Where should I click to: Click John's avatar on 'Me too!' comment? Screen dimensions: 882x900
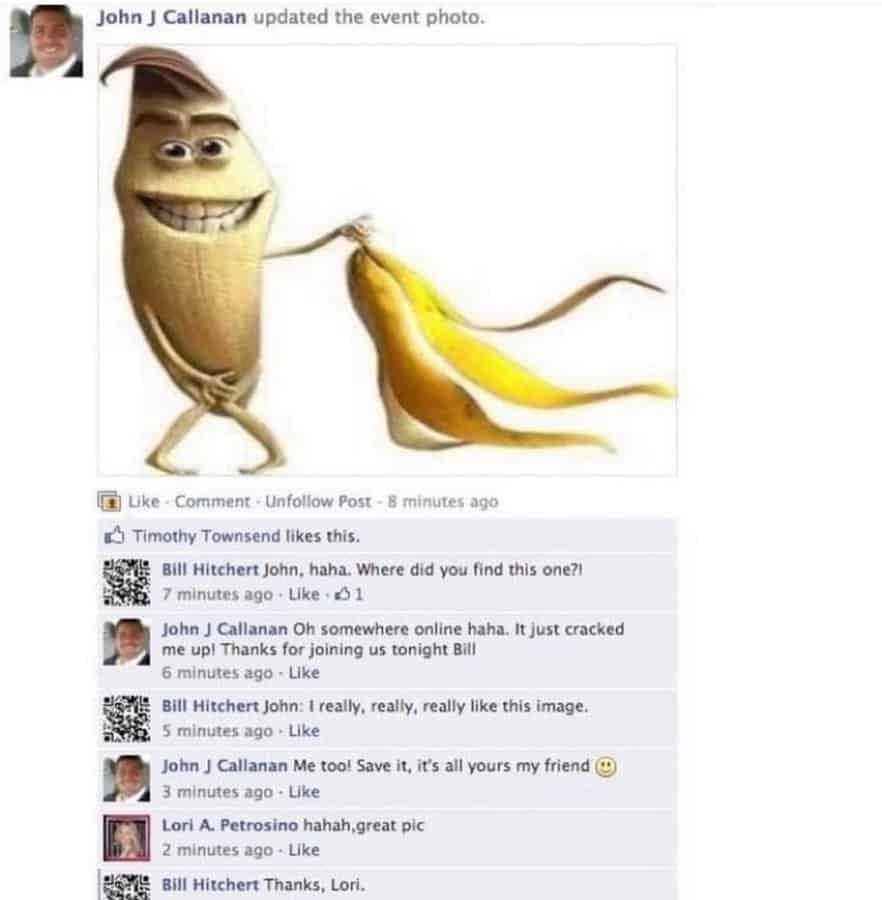127,778
